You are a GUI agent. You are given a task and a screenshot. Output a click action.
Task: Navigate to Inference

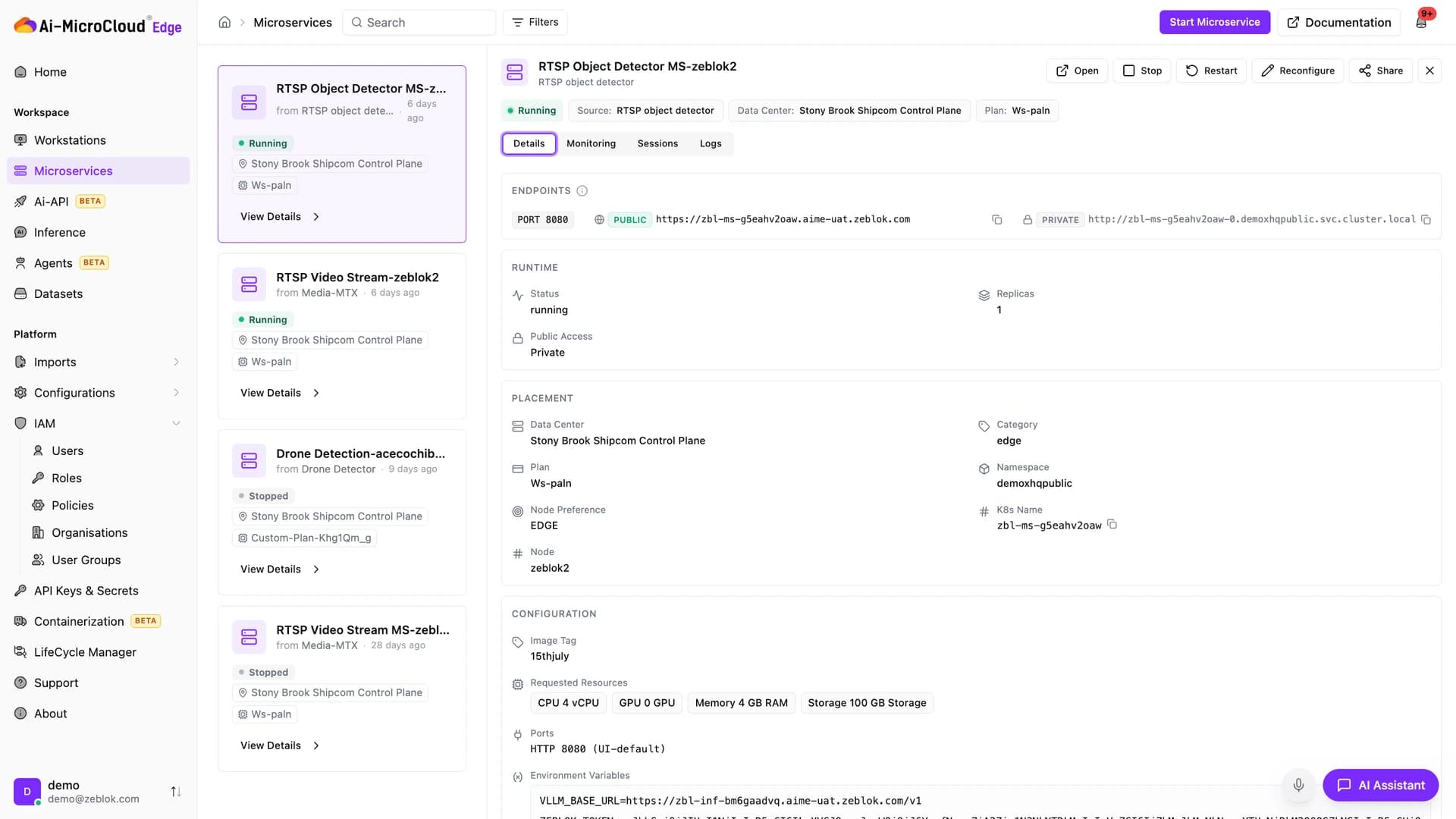99,232
